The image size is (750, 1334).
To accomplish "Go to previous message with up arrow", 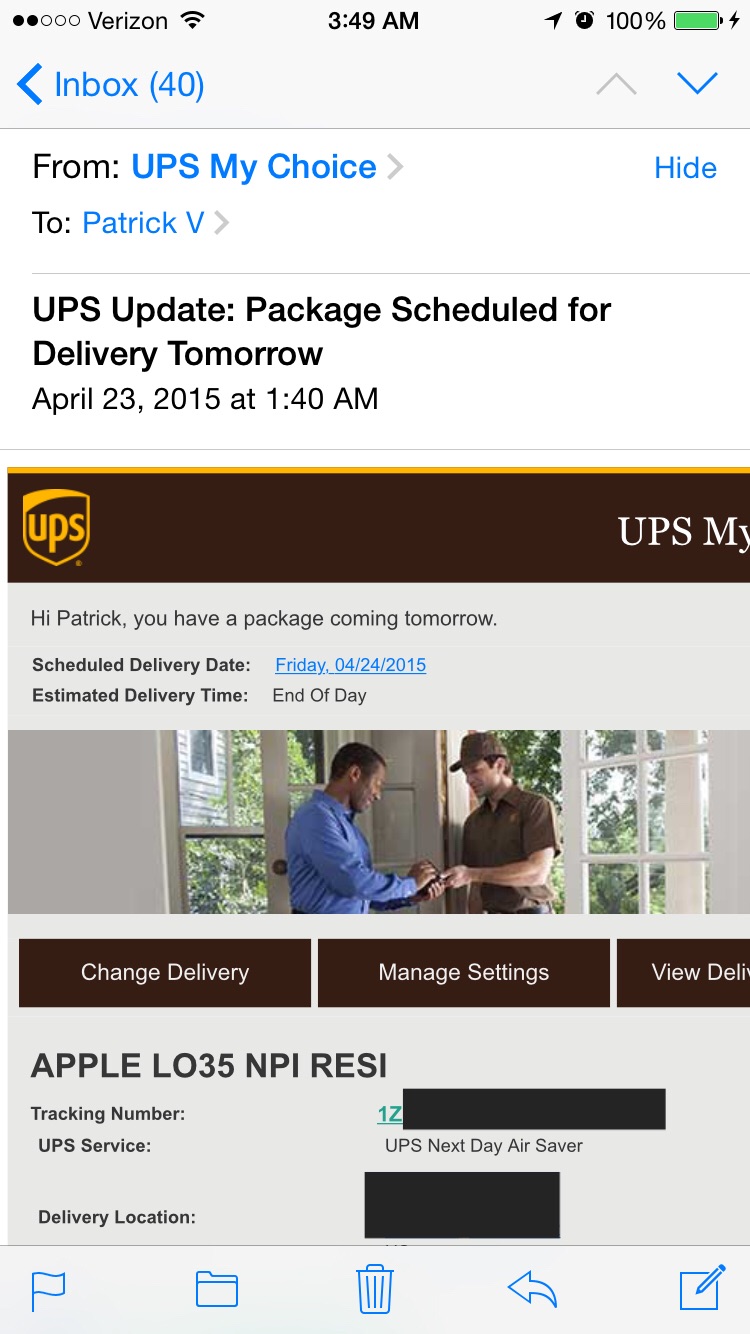I will pos(616,85).
